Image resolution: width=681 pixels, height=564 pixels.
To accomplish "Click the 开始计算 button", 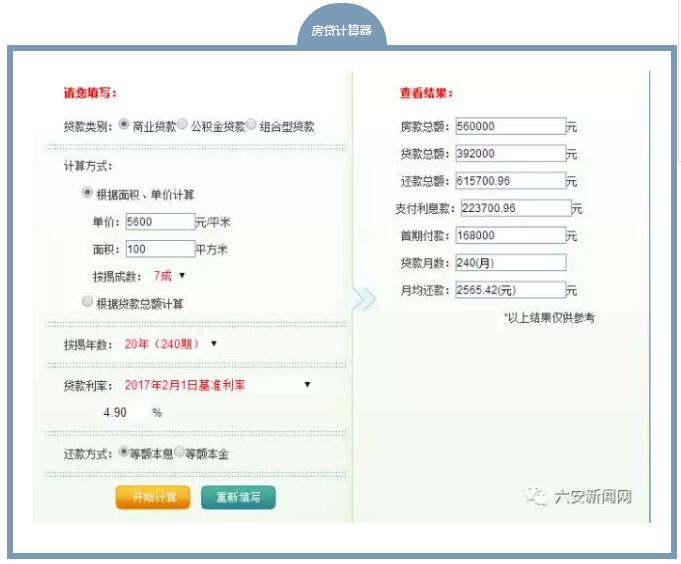I will pos(153,497).
